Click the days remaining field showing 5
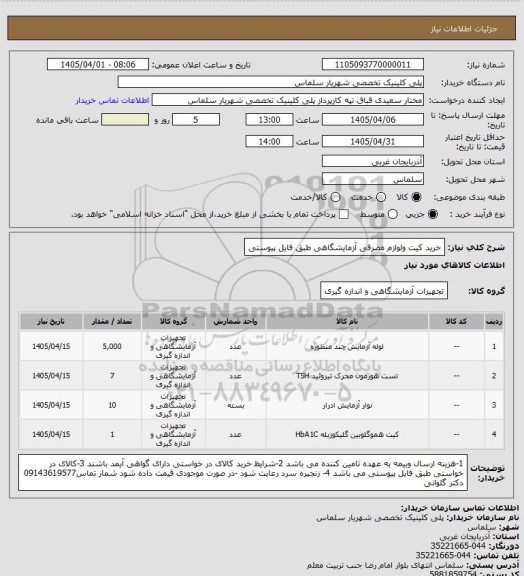The image size is (524, 576). (x=196, y=120)
